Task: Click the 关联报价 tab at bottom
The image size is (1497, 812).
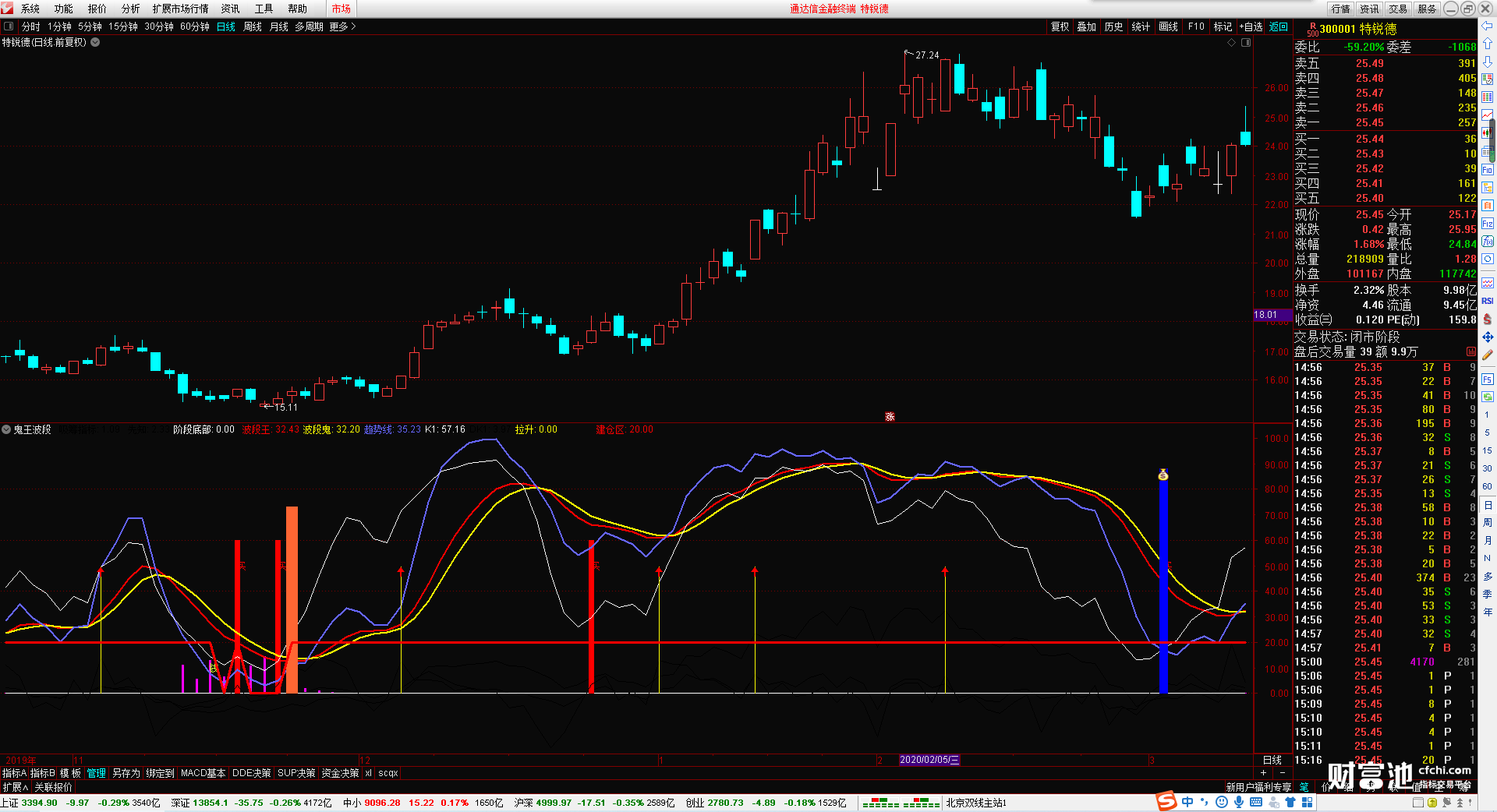Action: click(x=53, y=787)
